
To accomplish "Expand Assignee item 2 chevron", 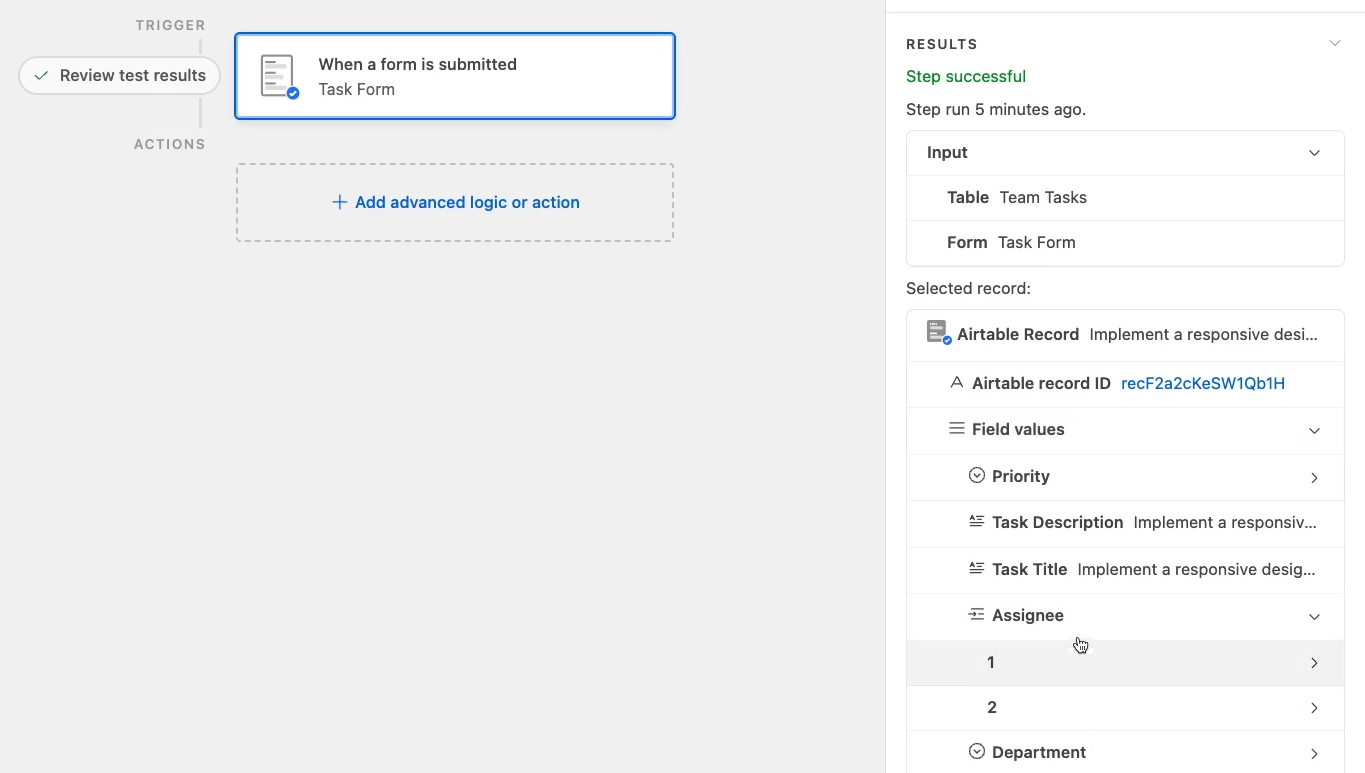I will point(1314,708).
